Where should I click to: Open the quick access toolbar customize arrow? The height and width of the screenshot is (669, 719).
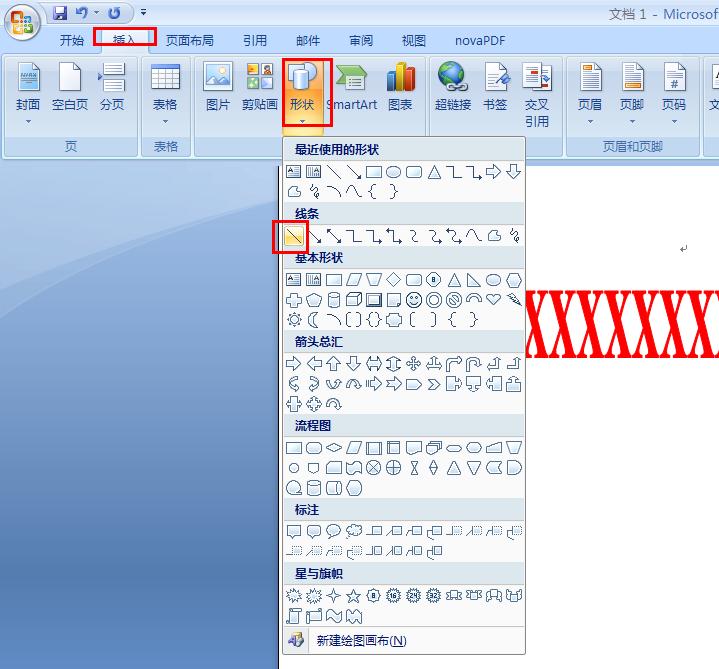tap(144, 12)
